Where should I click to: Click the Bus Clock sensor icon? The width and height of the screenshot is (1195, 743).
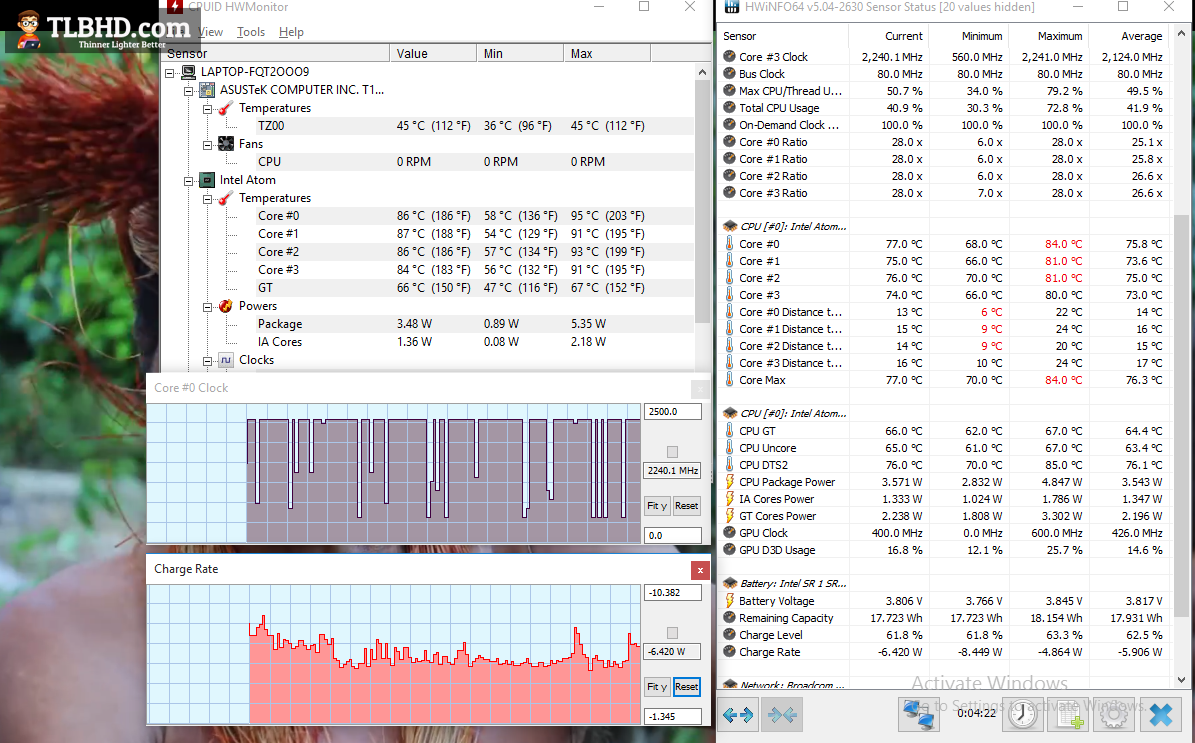click(729, 74)
